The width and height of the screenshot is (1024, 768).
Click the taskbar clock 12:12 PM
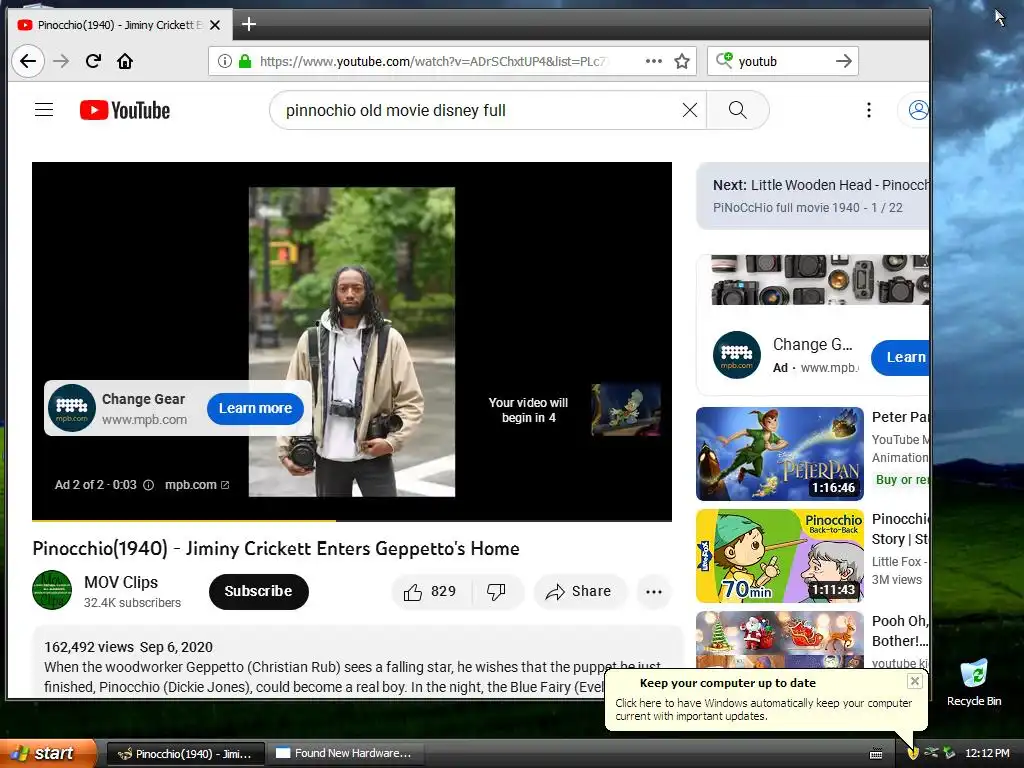(x=987, y=754)
